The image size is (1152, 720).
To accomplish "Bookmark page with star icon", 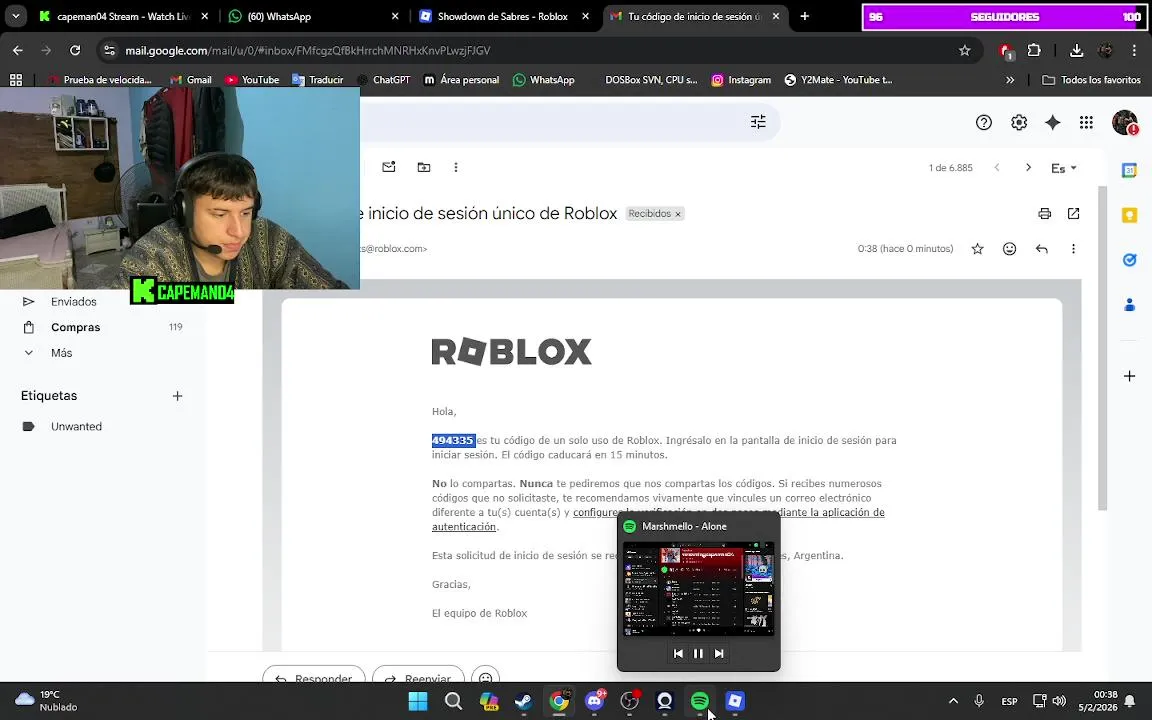I will [x=964, y=51].
